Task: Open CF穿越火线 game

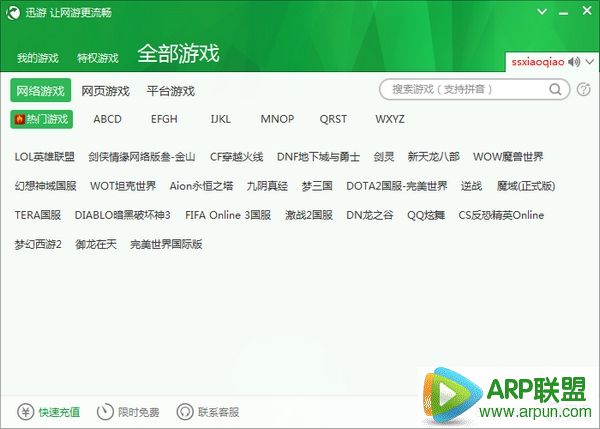Action: click(x=236, y=157)
